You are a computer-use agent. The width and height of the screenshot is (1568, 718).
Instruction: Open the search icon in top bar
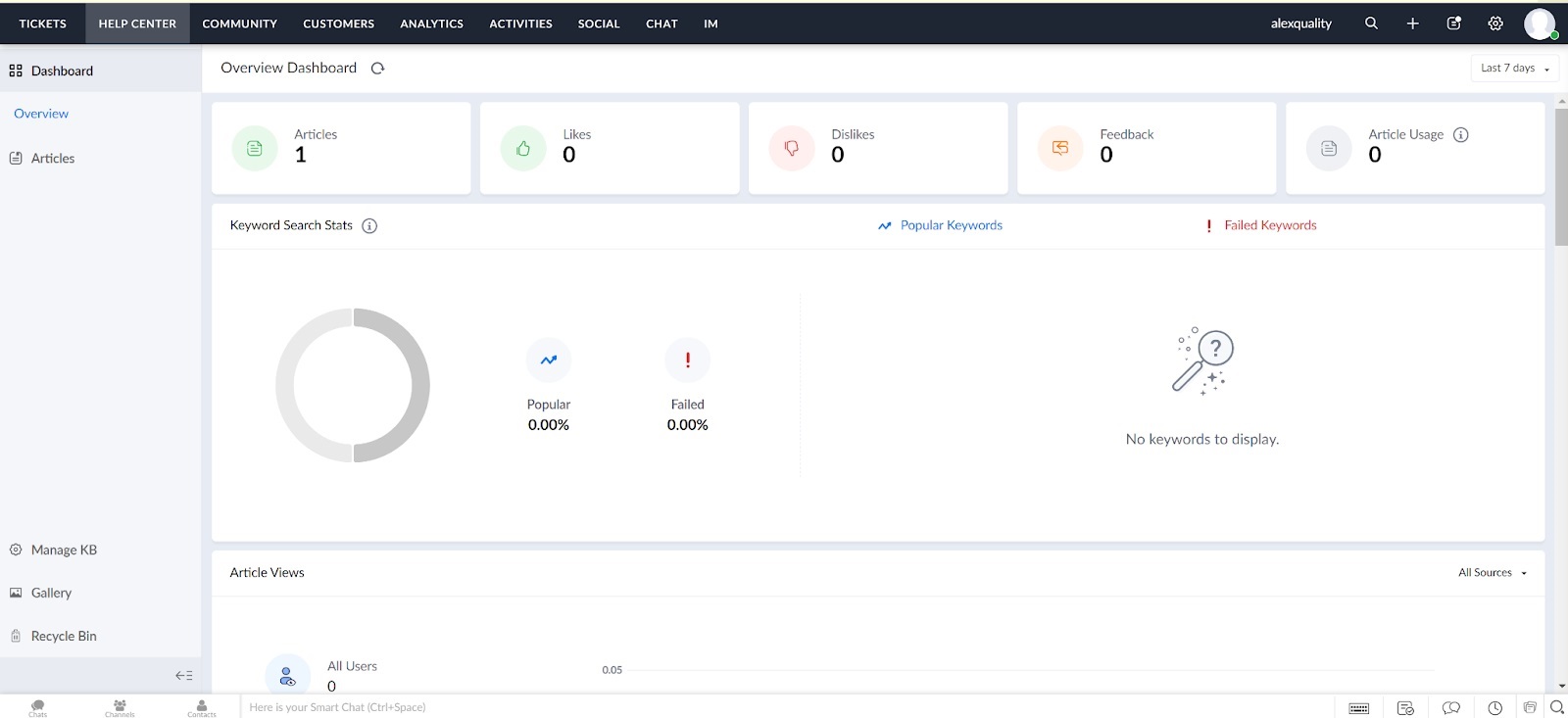tap(1371, 24)
